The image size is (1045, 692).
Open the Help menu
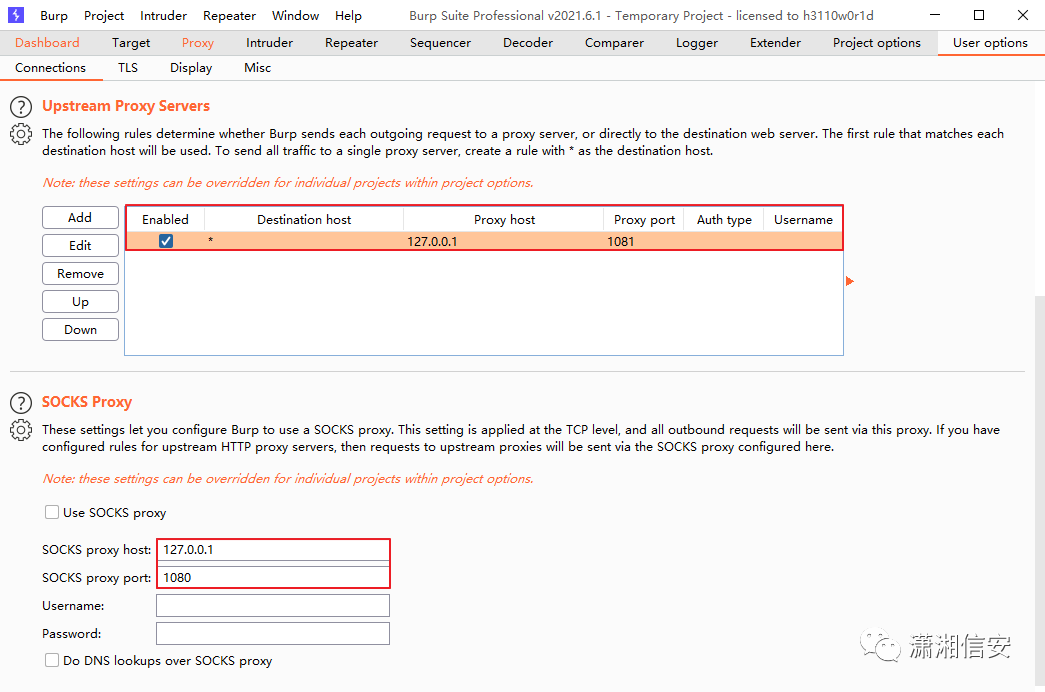point(348,15)
